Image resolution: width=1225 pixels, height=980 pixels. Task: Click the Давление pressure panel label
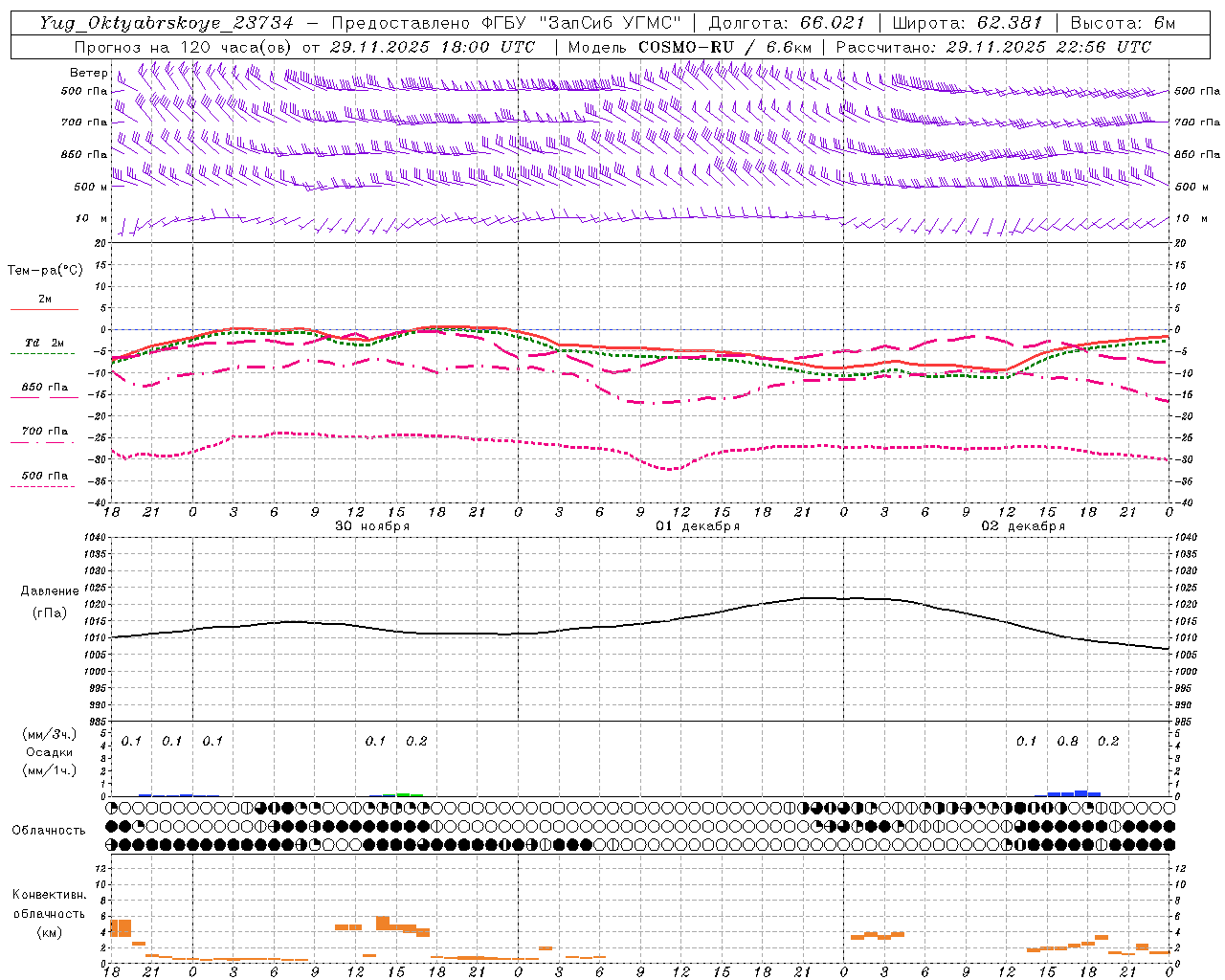50,590
